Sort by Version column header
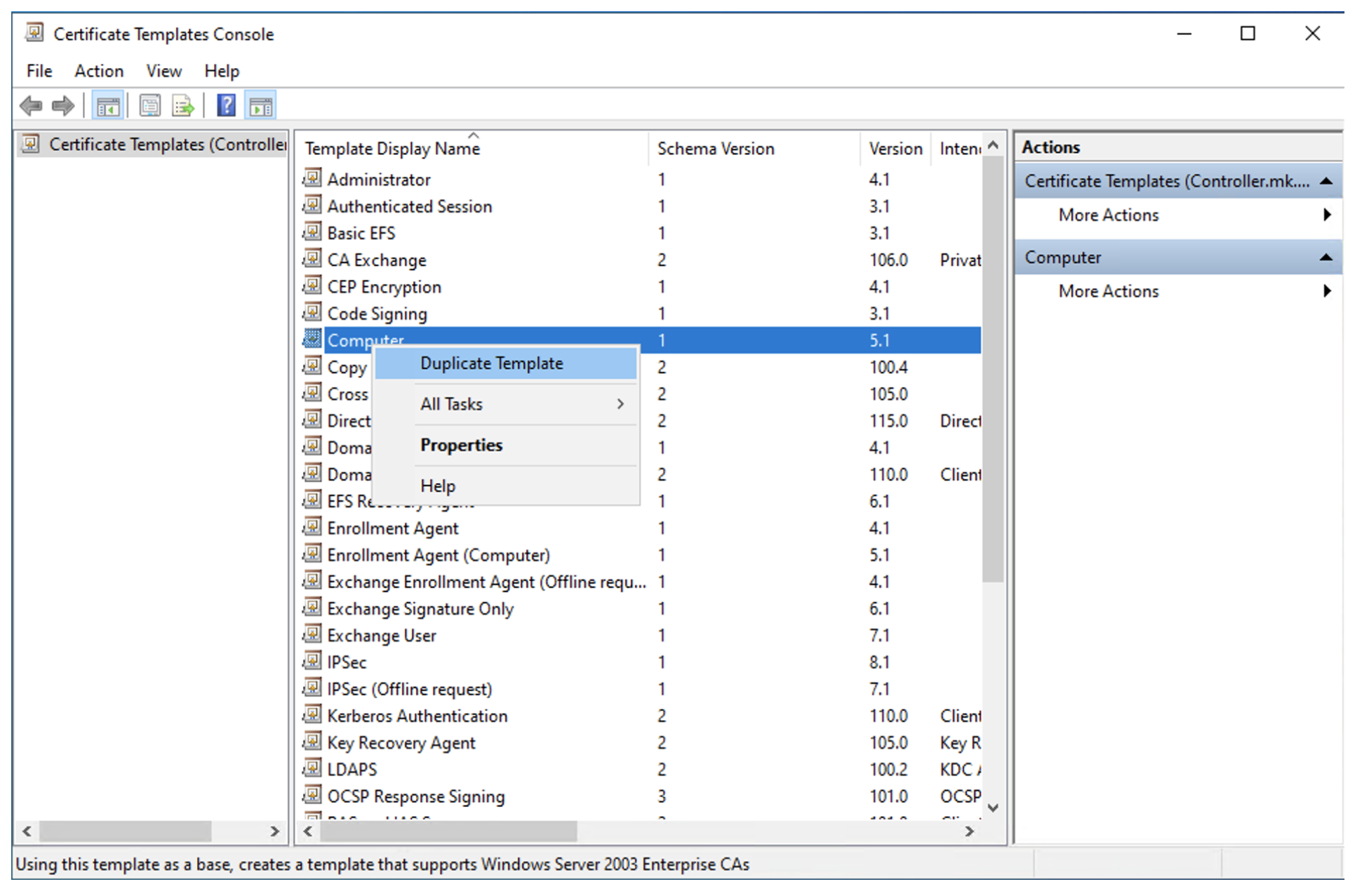 tap(896, 149)
